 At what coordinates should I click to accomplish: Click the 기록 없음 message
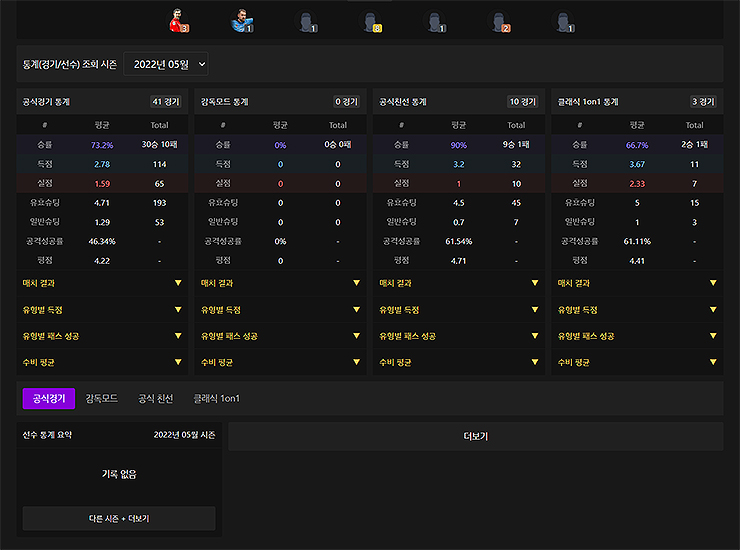pos(119,474)
